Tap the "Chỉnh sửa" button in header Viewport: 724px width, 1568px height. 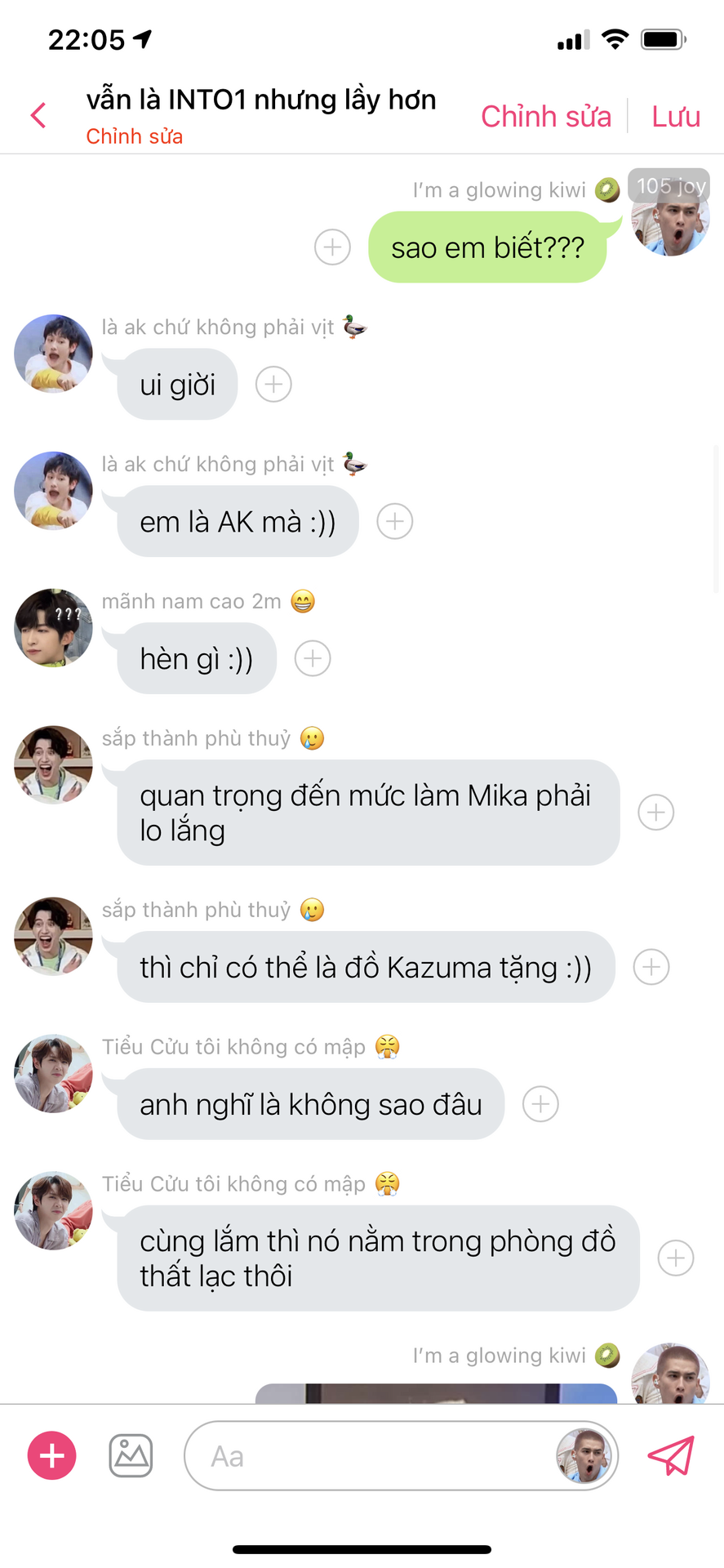tap(546, 116)
